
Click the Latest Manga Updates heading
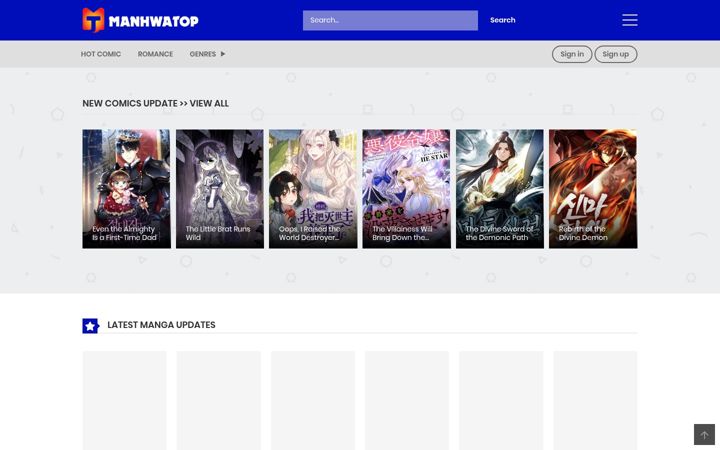(161, 325)
